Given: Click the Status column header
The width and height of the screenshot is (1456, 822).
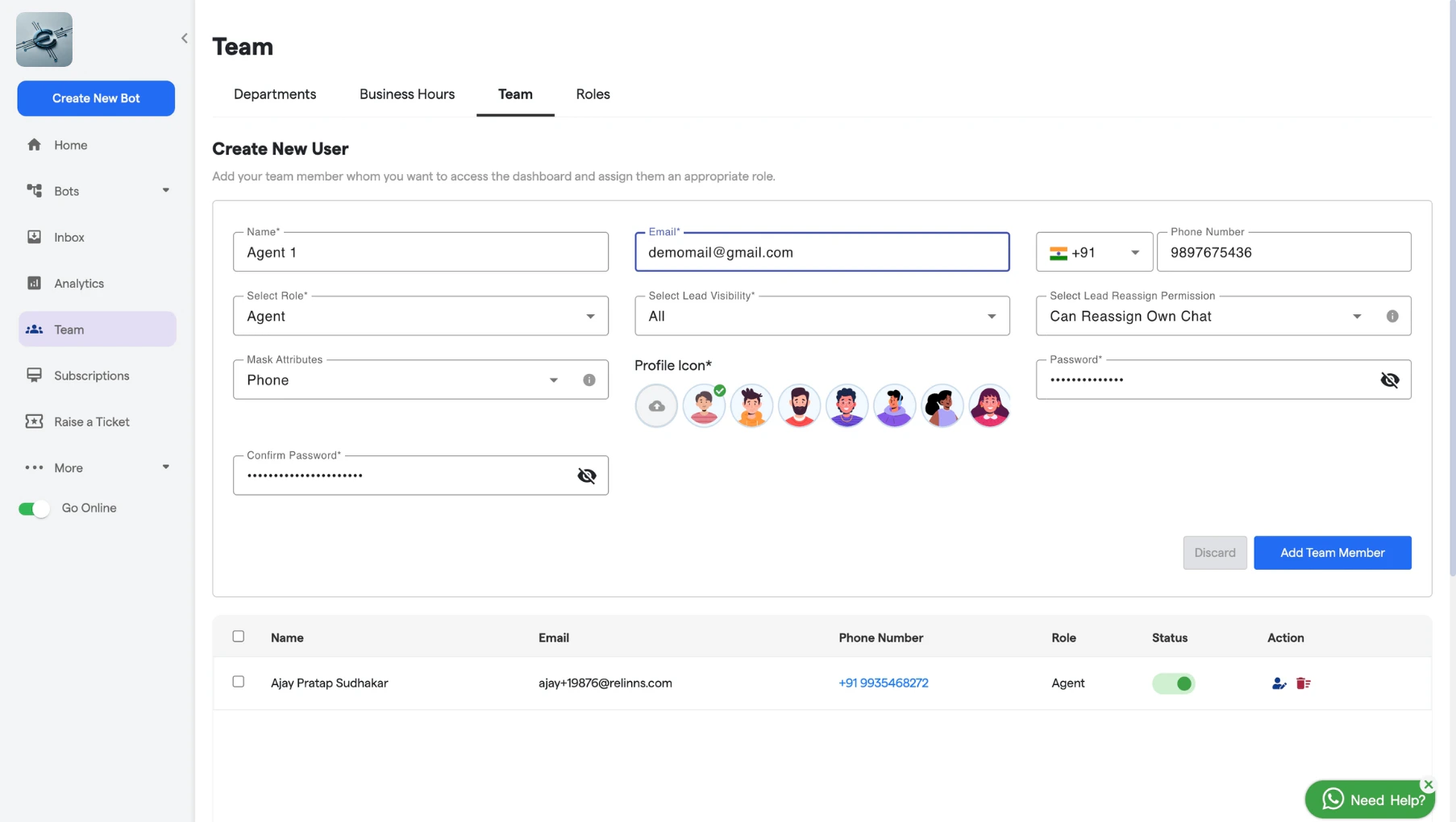Looking at the screenshot, I should pos(1170,637).
